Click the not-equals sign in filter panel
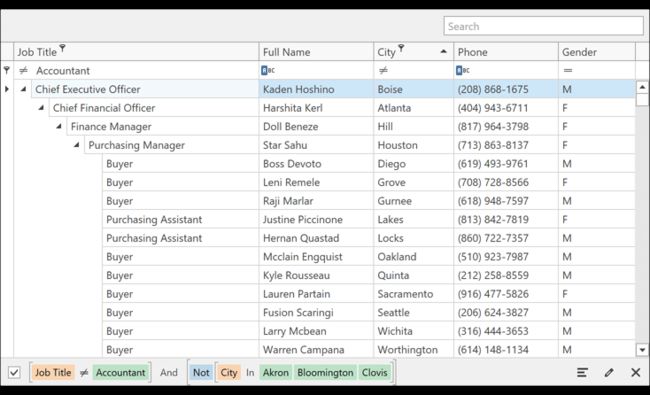The width and height of the screenshot is (650, 395). tap(84, 373)
